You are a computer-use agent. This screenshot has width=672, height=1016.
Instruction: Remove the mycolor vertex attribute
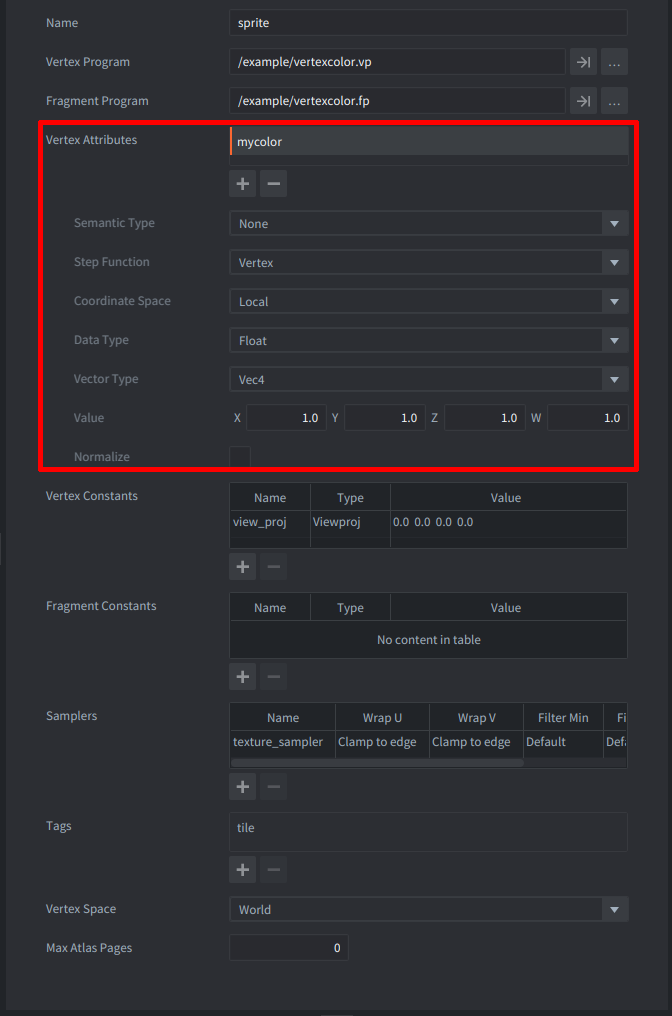coord(273,183)
